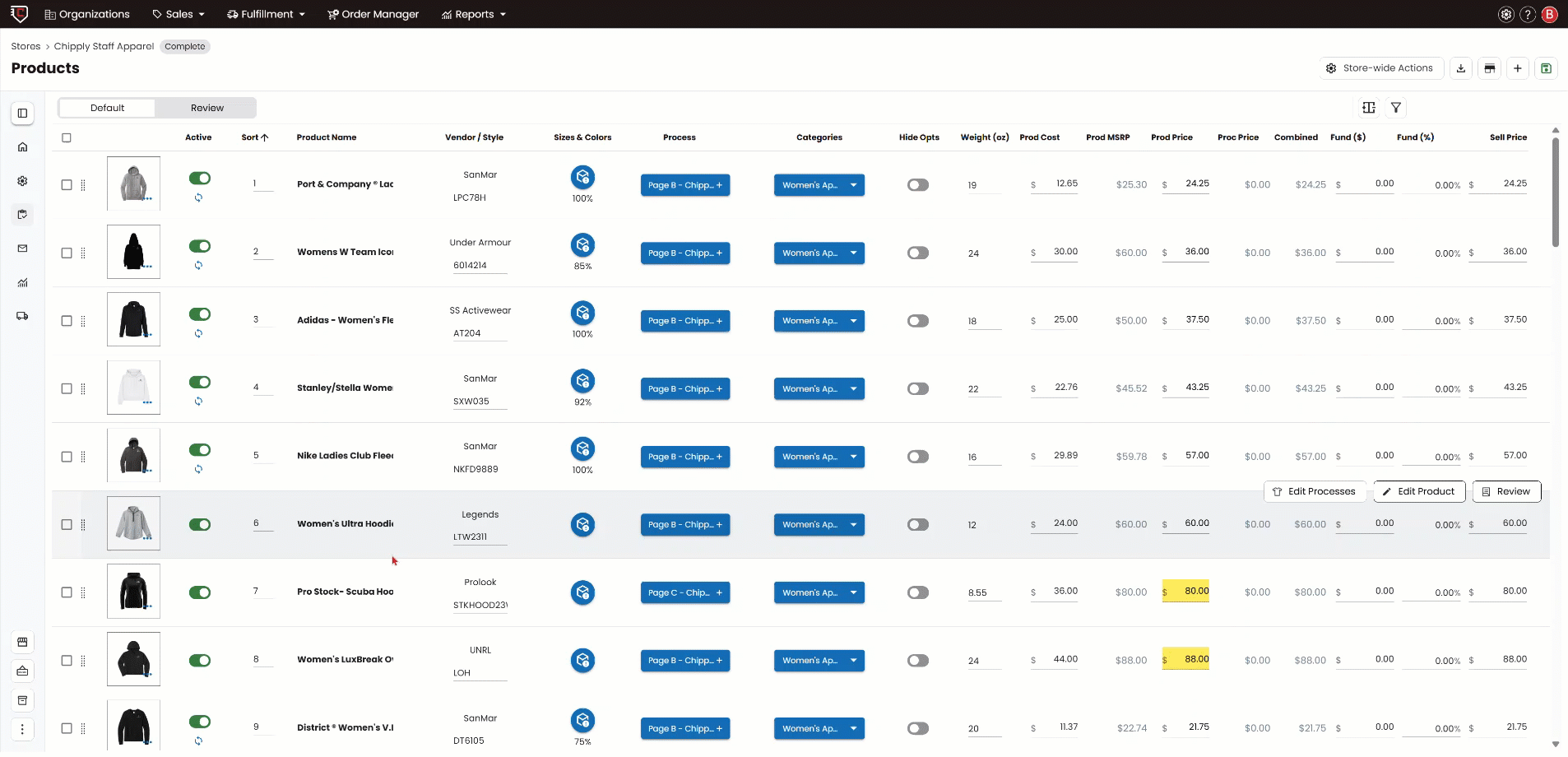Open the Reports dropdown menu
The image size is (1568, 757).
pyautogui.click(x=474, y=14)
